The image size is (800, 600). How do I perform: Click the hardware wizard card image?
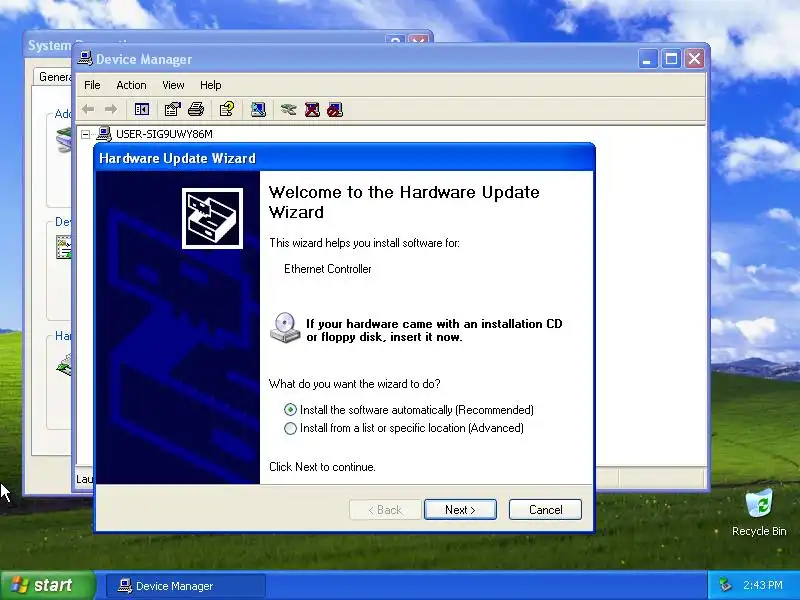(212, 218)
